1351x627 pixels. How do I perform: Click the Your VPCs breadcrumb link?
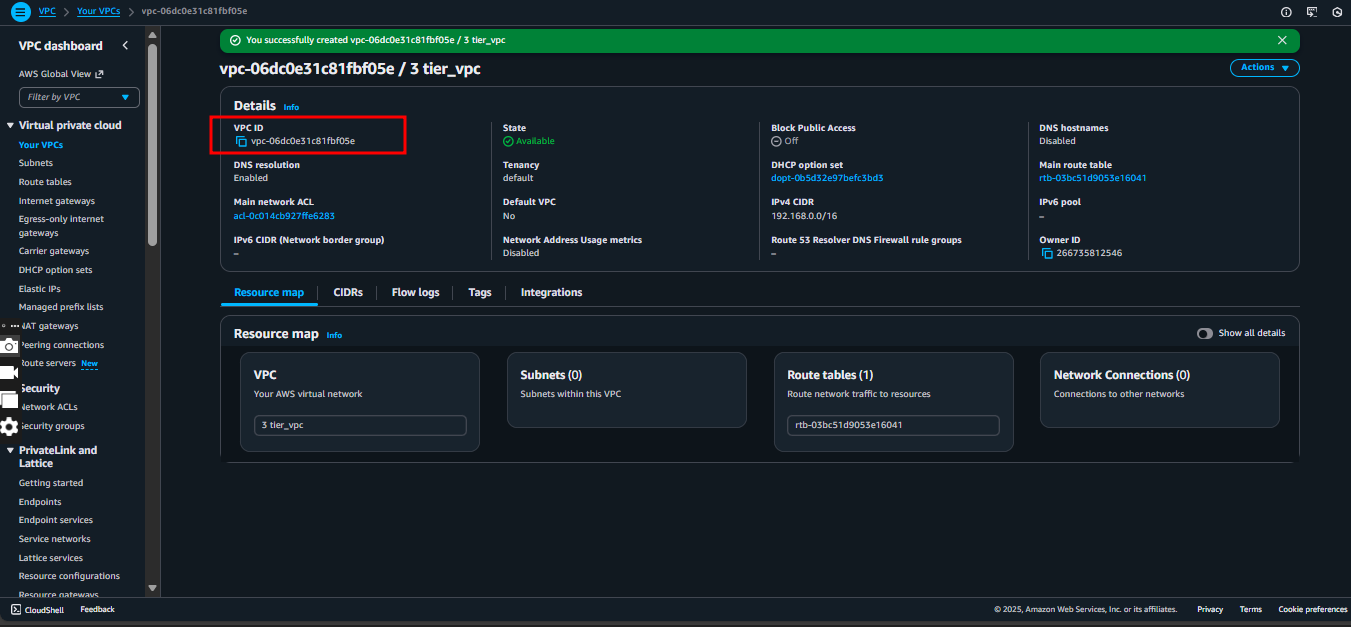98,11
